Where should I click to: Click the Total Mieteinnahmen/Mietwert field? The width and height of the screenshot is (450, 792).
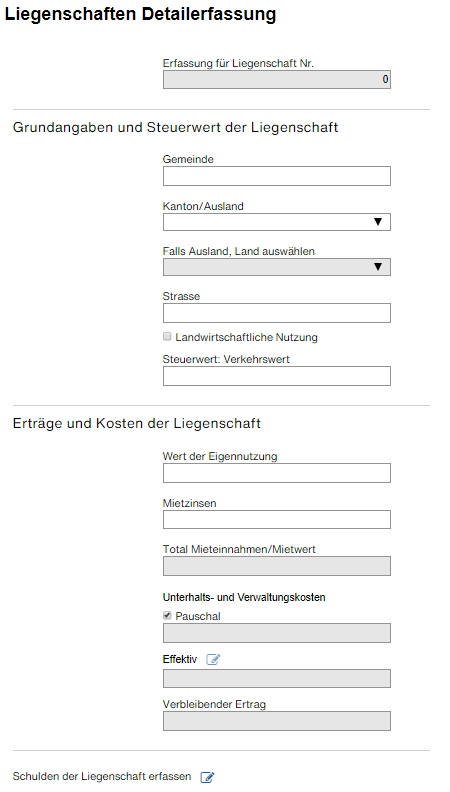(277, 566)
